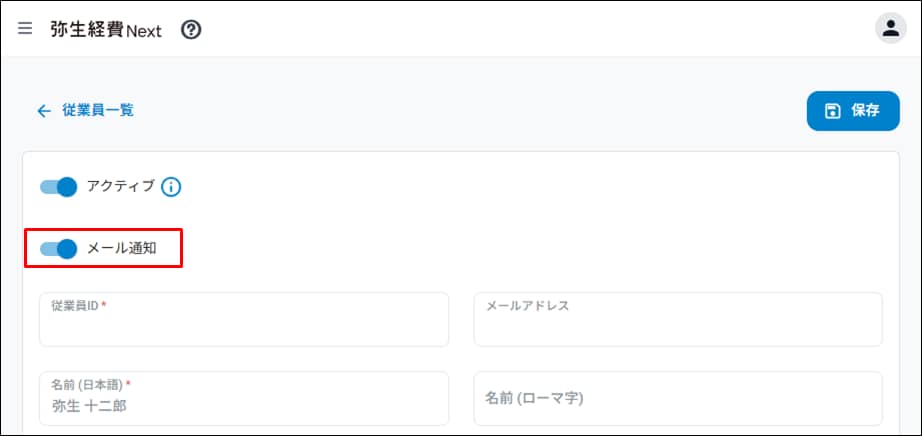Click the 弥生経費Next app title
922x436 pixels.
[105, 30]
